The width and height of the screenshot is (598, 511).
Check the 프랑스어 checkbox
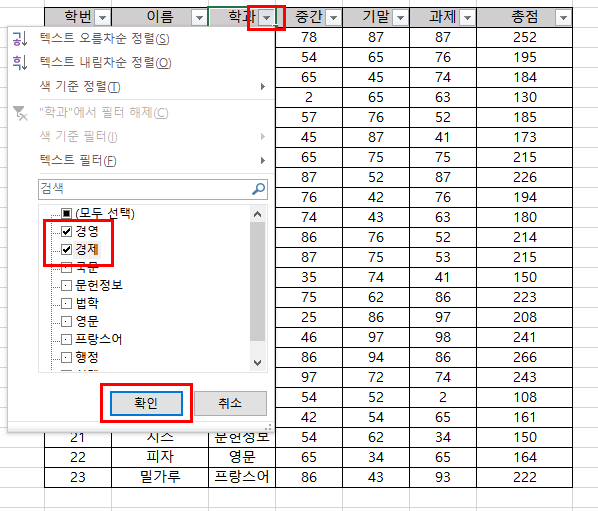pos(66,339)
